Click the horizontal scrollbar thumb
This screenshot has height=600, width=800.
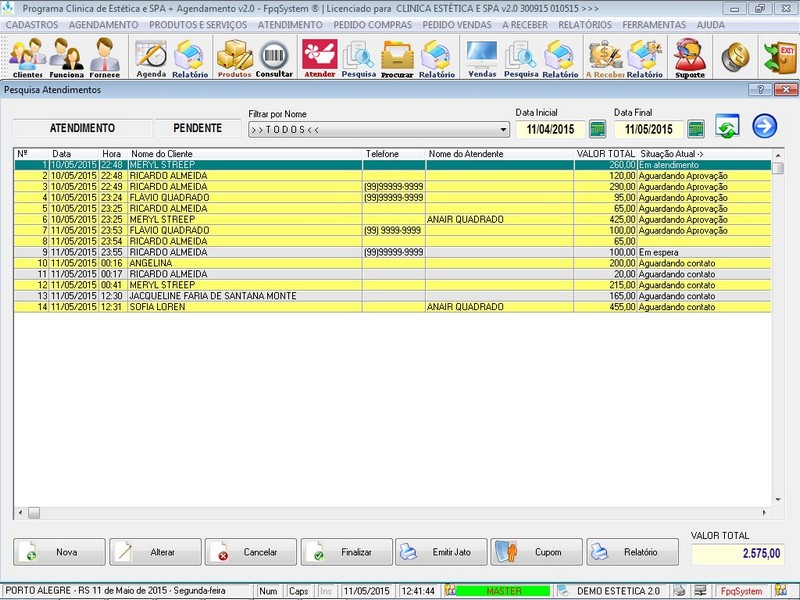[x=34, y=513]
